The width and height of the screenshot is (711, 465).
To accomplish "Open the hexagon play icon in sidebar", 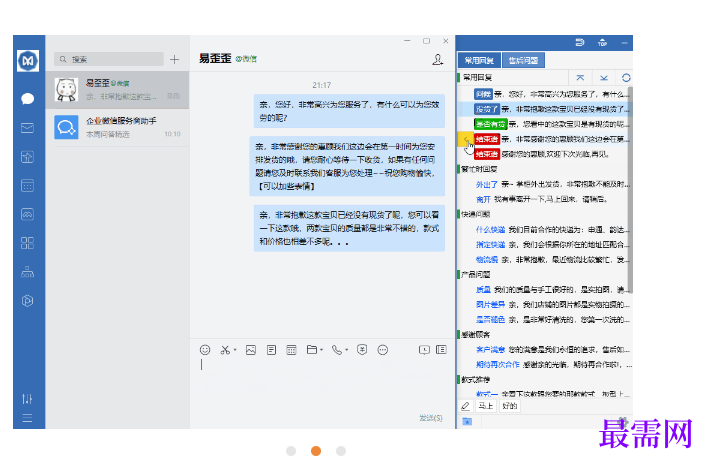I will click(x=27, y=301).
